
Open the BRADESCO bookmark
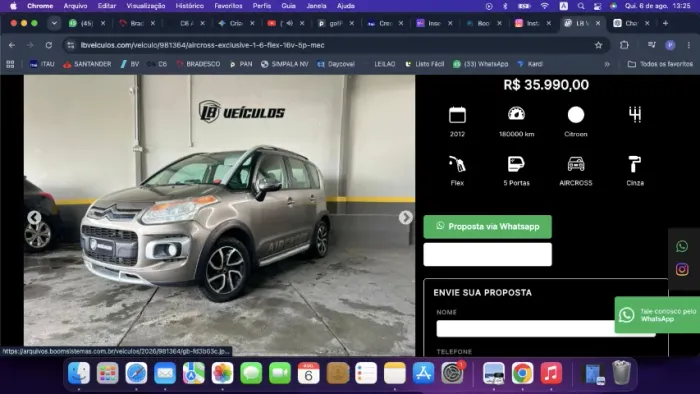198,64
